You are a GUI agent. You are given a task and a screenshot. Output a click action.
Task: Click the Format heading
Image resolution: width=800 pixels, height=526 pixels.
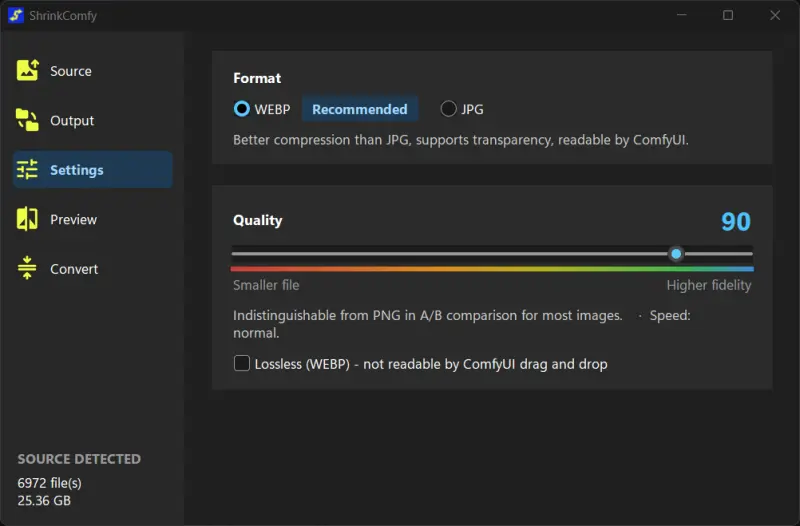tap(257, 78)
